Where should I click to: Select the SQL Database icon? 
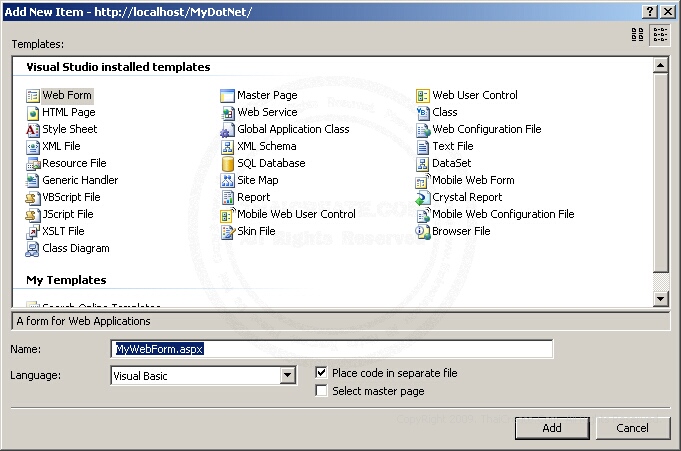point(227,163)
